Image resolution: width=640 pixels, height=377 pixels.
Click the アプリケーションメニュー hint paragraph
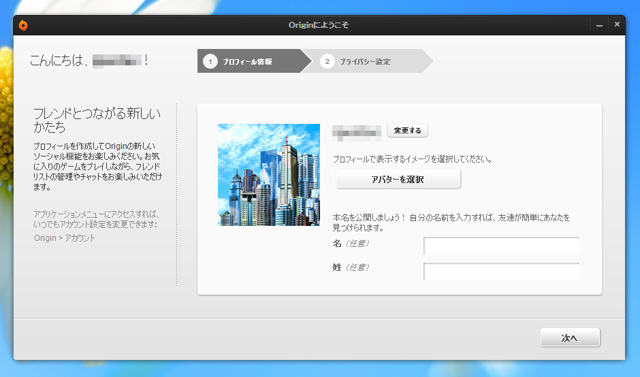96,219
